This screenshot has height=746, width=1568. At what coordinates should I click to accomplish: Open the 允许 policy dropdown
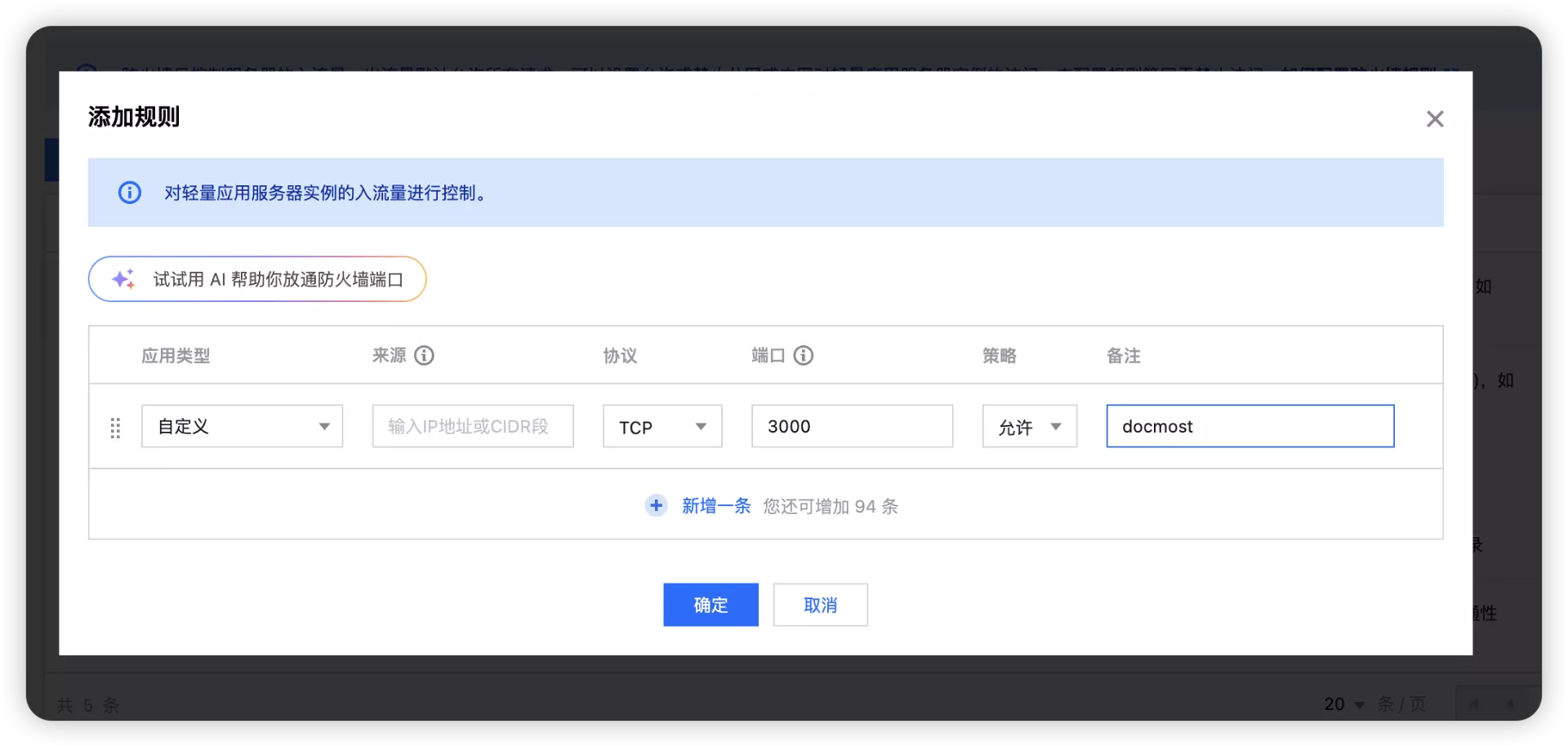click(1029, 426)
